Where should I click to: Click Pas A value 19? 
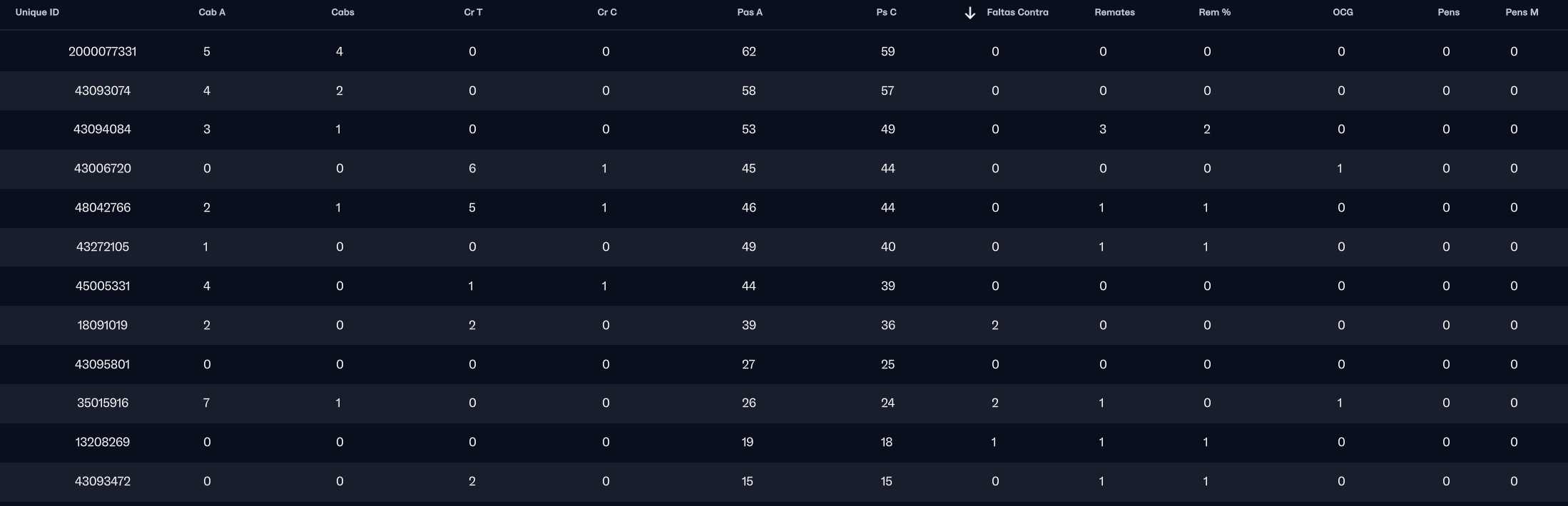point(748,443)
